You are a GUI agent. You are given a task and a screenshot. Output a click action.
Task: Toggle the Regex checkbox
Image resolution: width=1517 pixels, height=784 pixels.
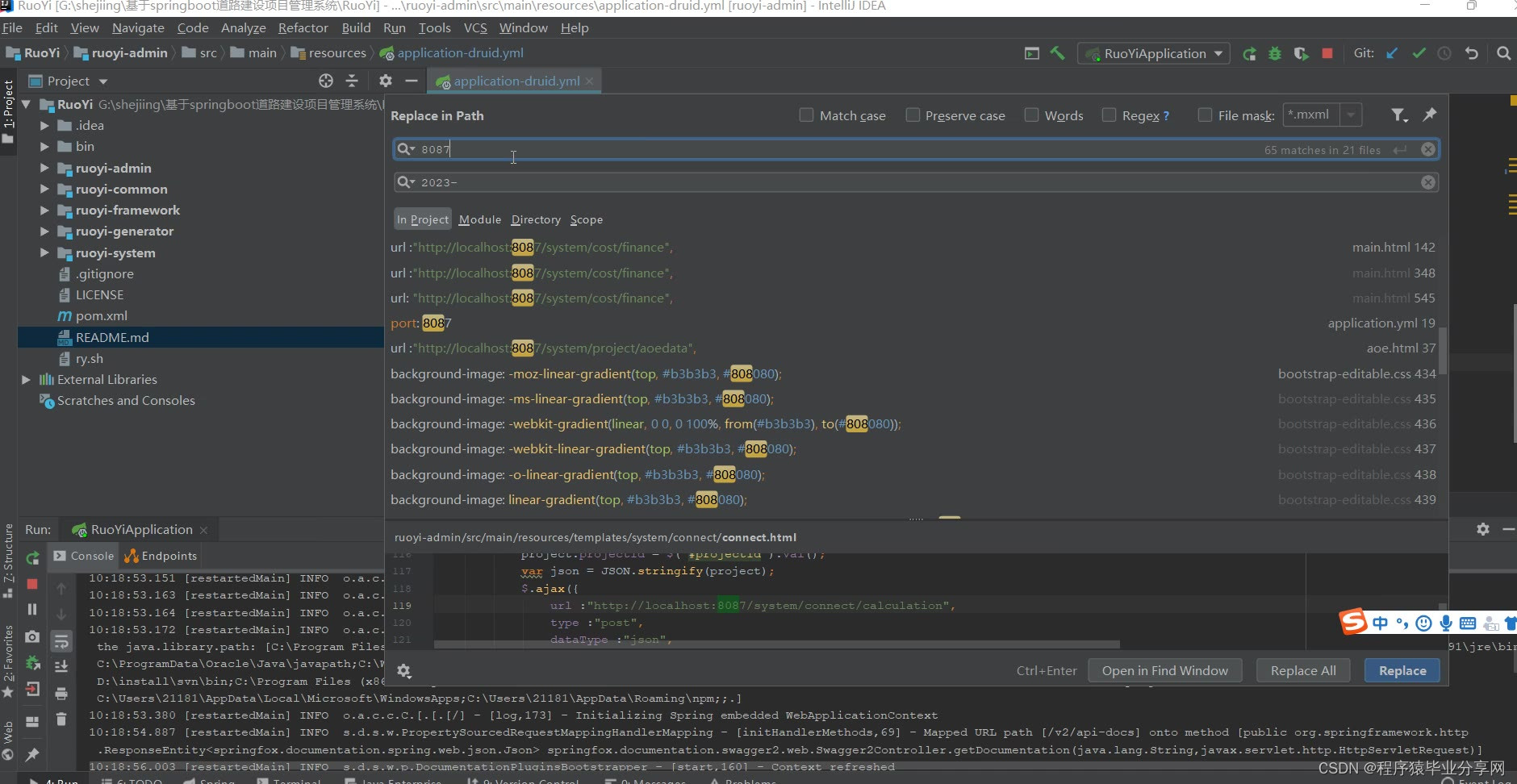(1109, 115)
